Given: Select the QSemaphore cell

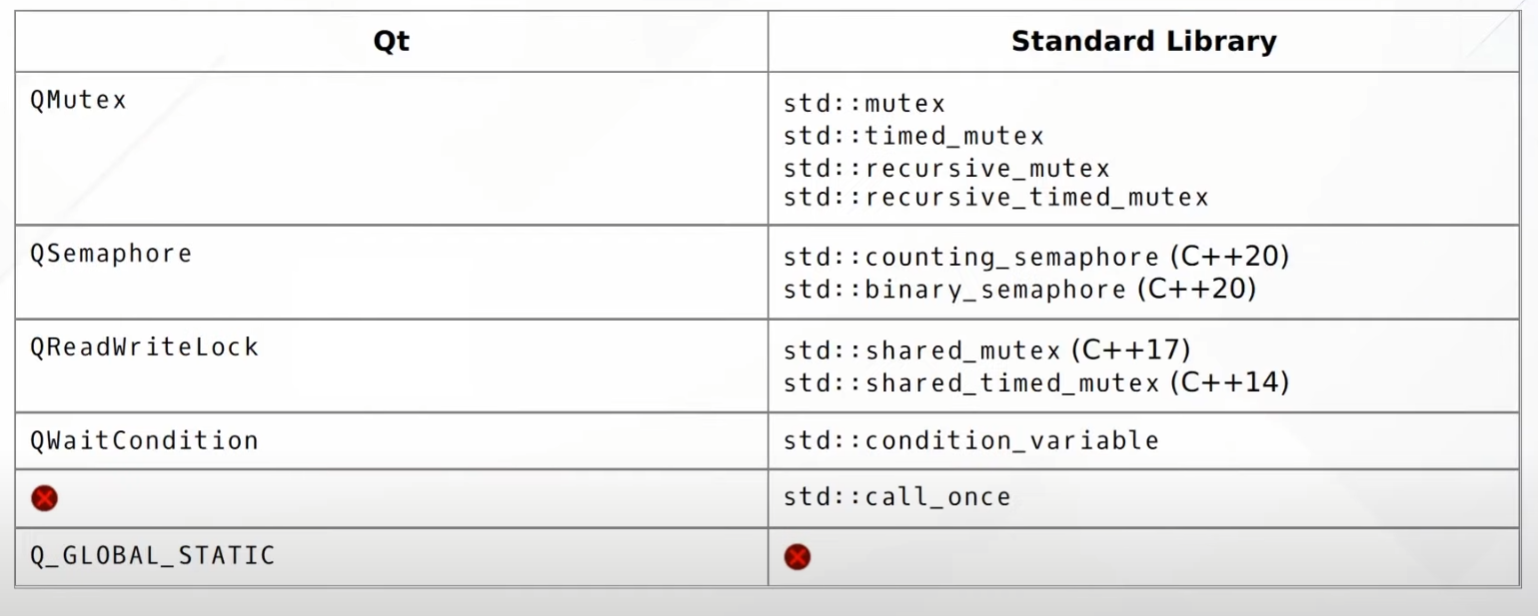Looking at the screenshot, I should (x=391, y=272).
